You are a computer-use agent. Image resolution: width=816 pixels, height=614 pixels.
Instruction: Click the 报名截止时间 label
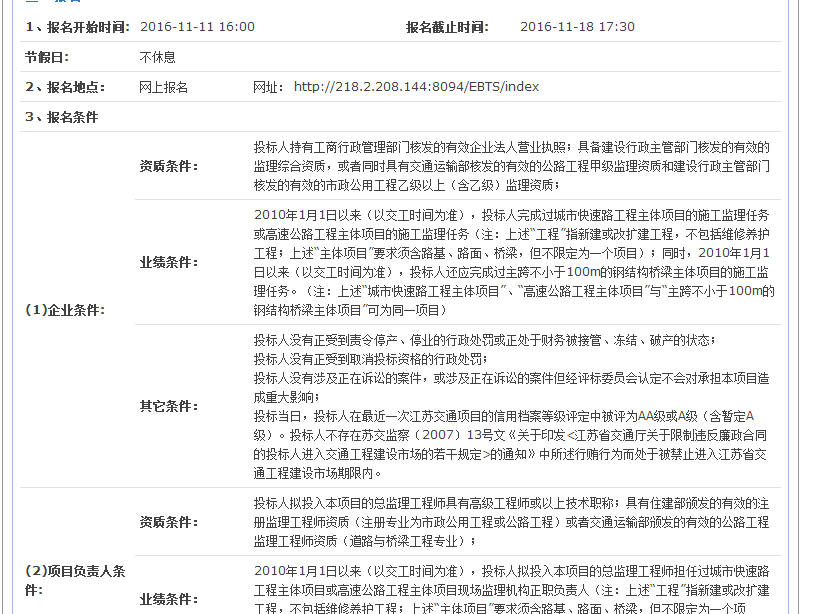452,27
